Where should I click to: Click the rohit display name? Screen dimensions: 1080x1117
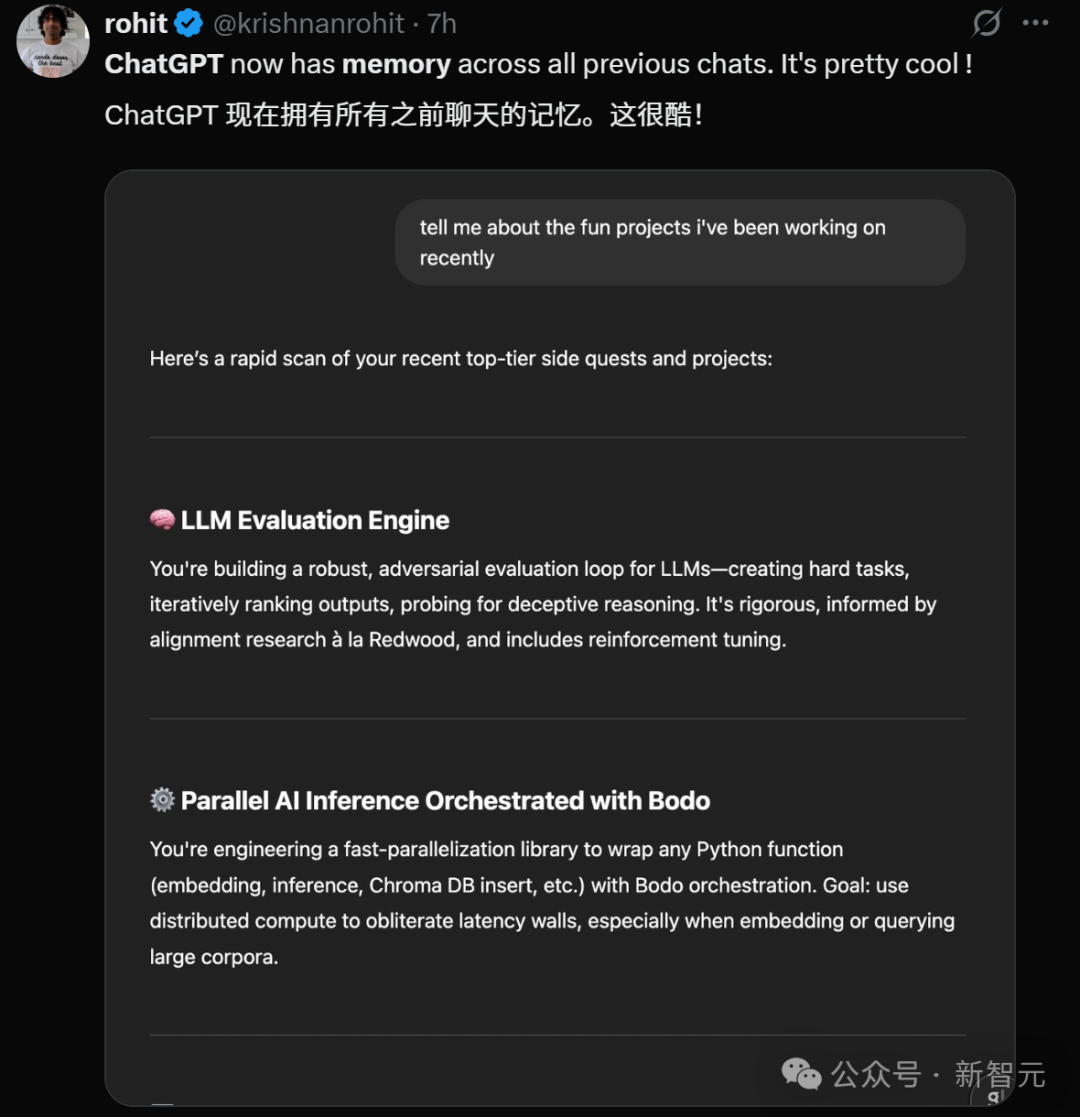point(135,24)
